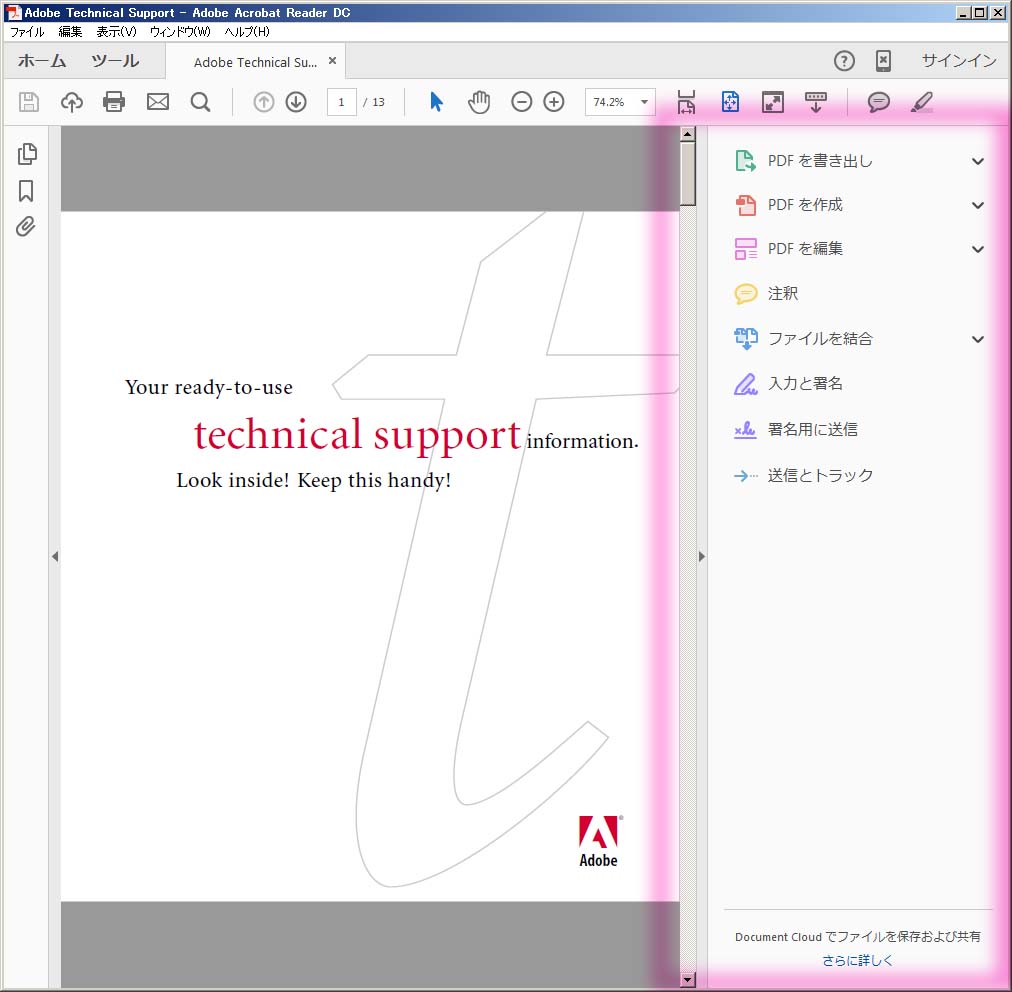Click vertical scrollbar thumb
This screenshot has height=992, width=1012.
[x=687, y=174]
